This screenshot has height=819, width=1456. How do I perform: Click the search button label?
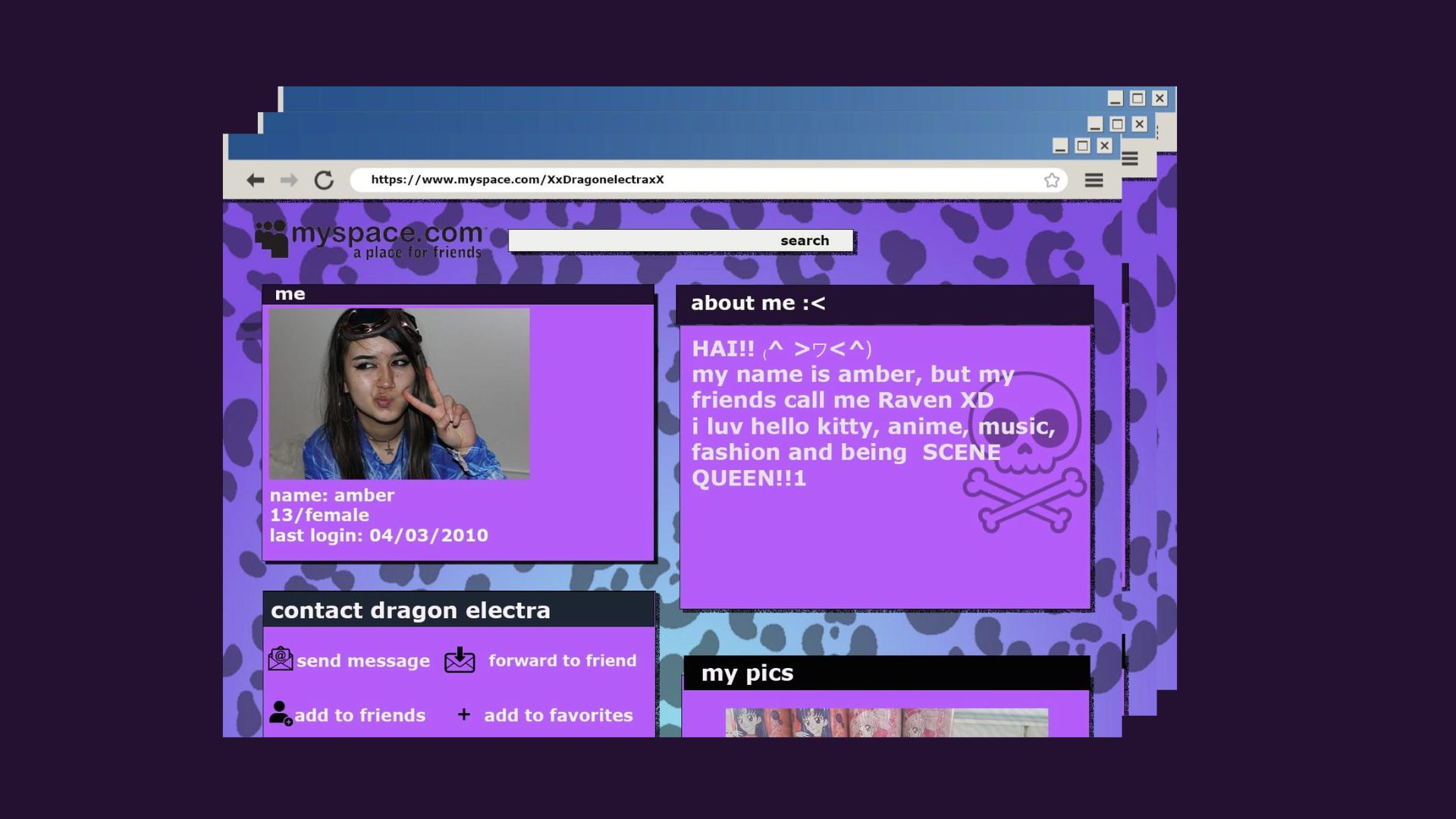pyautogui.click(x=805, y=240)
